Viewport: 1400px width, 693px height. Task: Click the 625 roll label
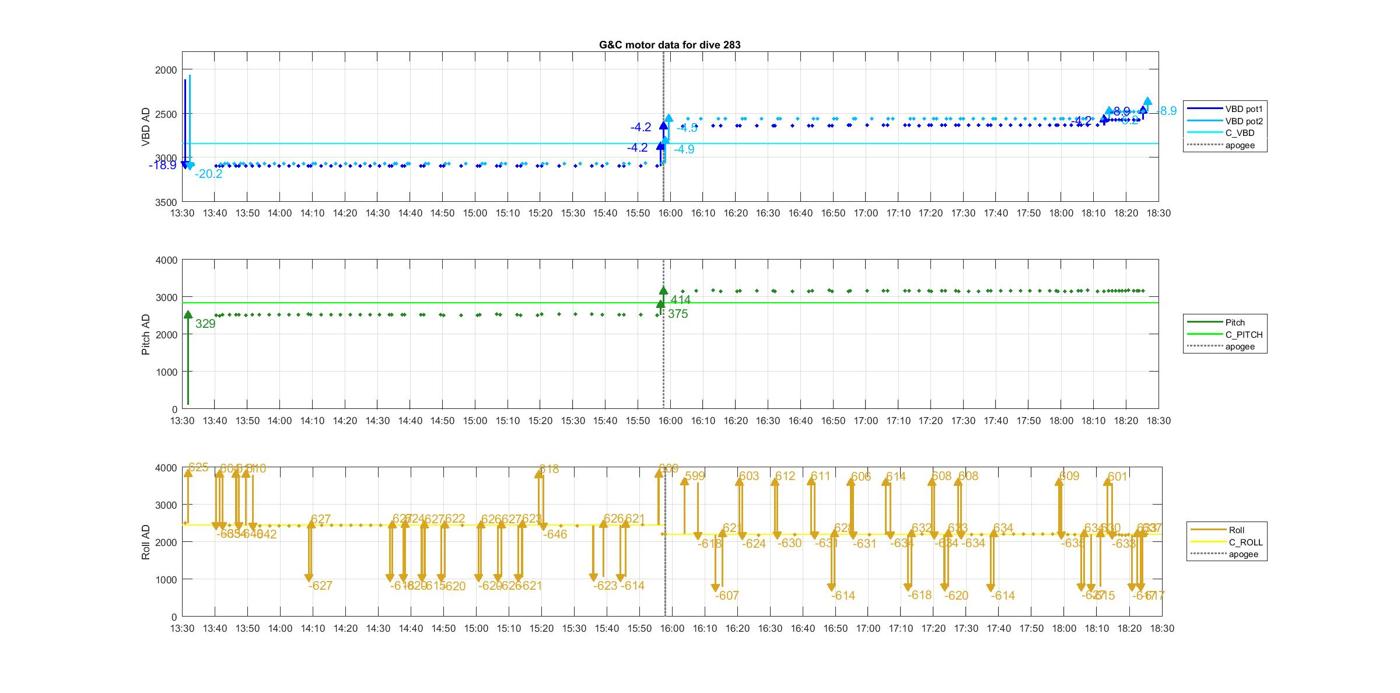pyautogui.click(x=198, y=468)
